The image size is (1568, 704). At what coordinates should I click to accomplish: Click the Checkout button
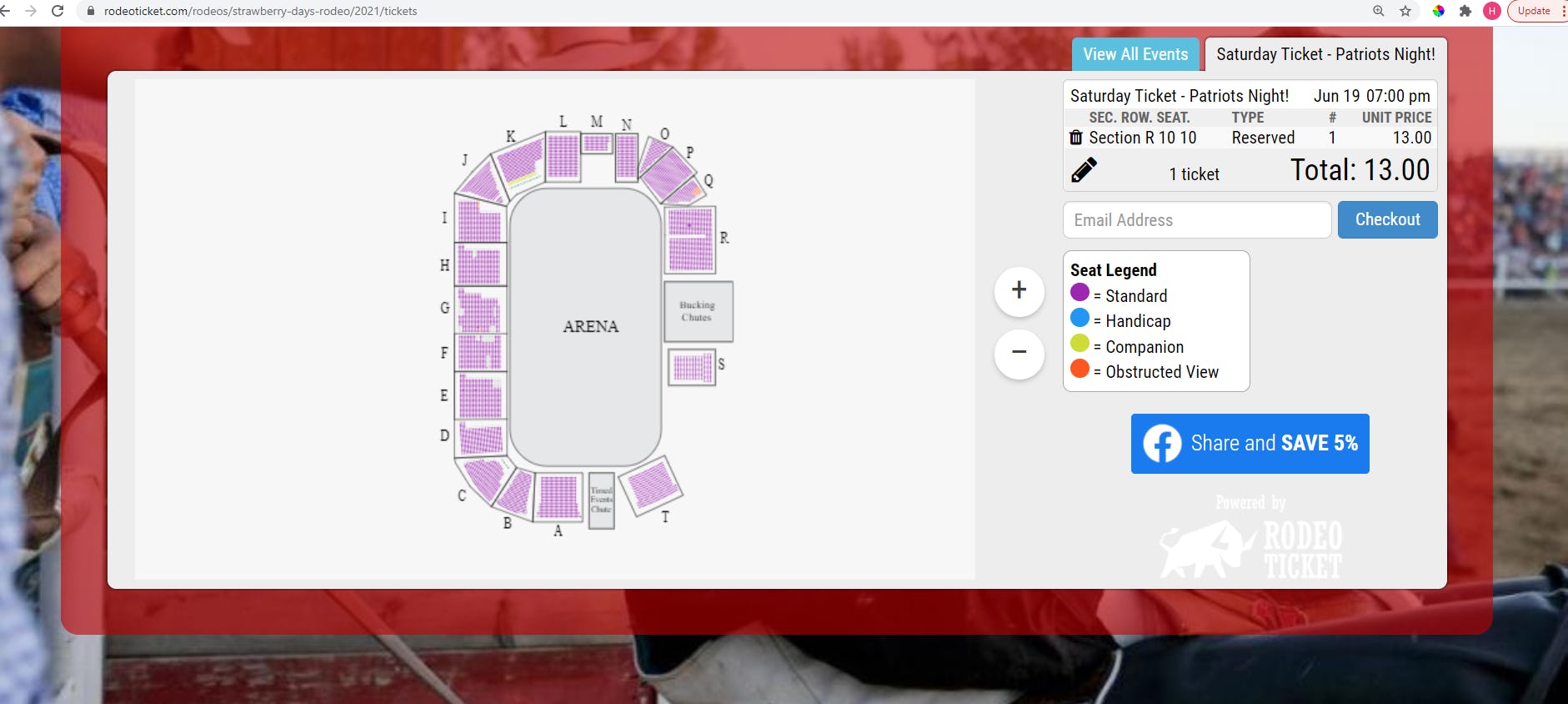coord(1386,219)
